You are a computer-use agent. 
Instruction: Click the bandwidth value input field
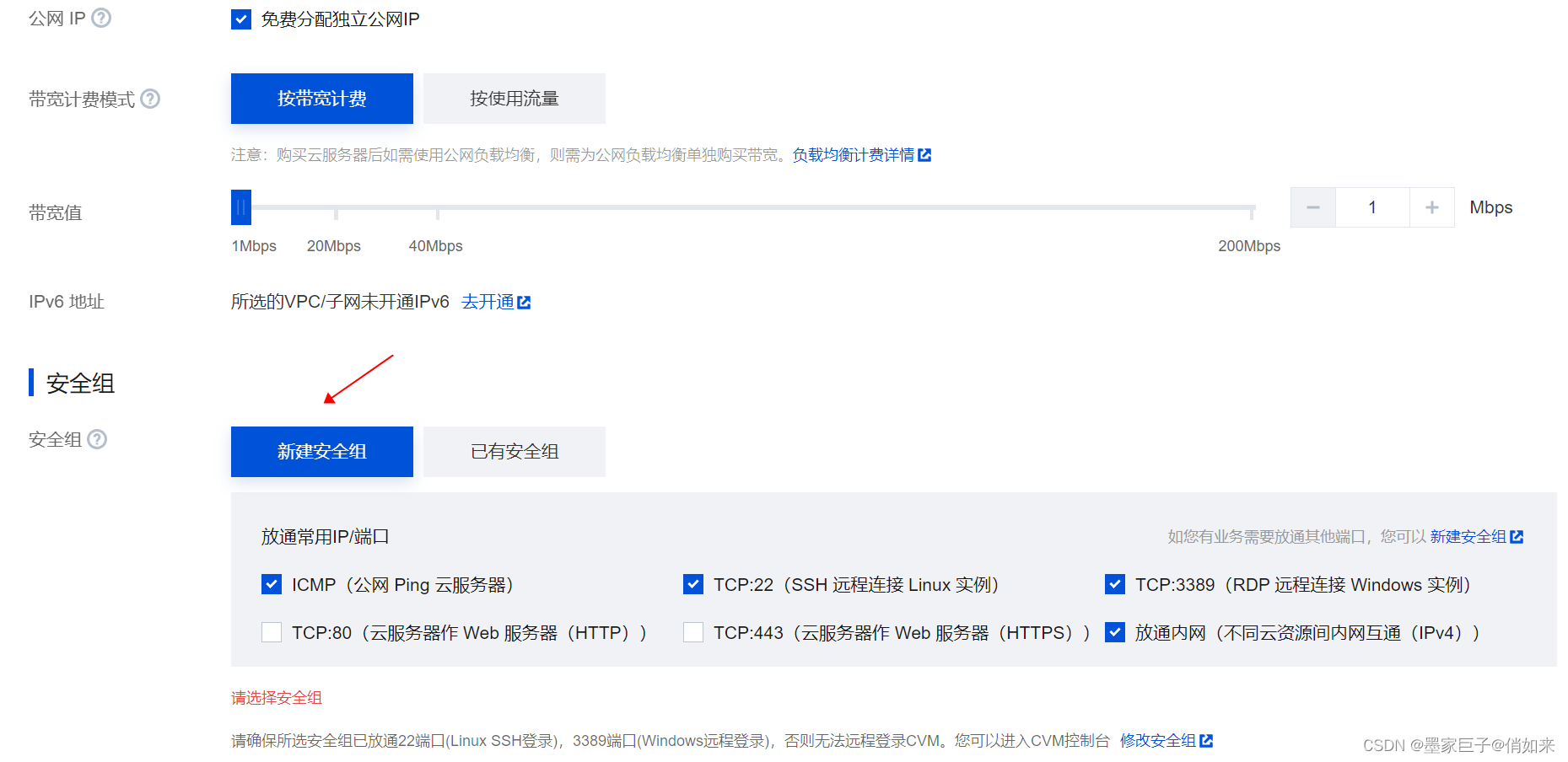(x=1372, y=207)
